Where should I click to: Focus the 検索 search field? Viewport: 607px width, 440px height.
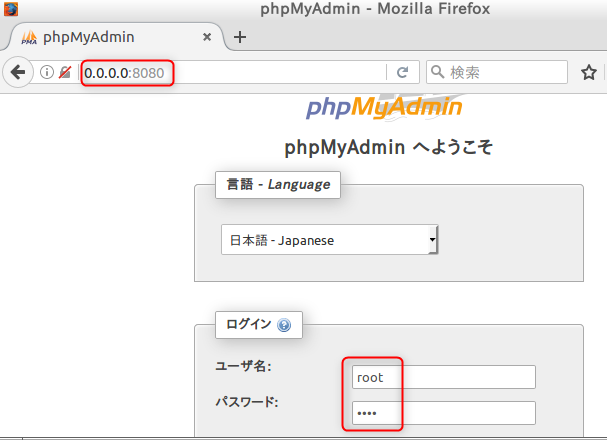[497, 72]
